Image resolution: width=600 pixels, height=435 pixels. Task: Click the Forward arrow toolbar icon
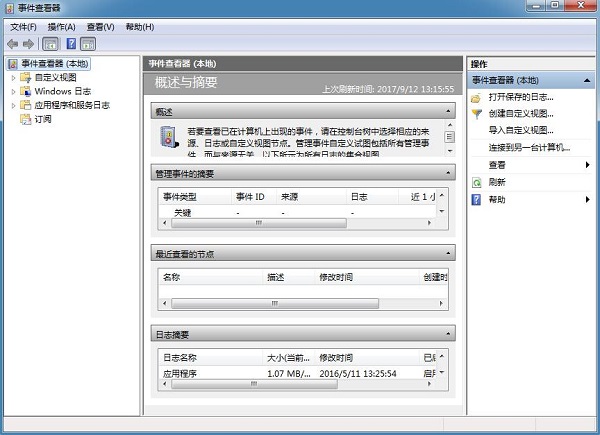[x=29, y=44]
